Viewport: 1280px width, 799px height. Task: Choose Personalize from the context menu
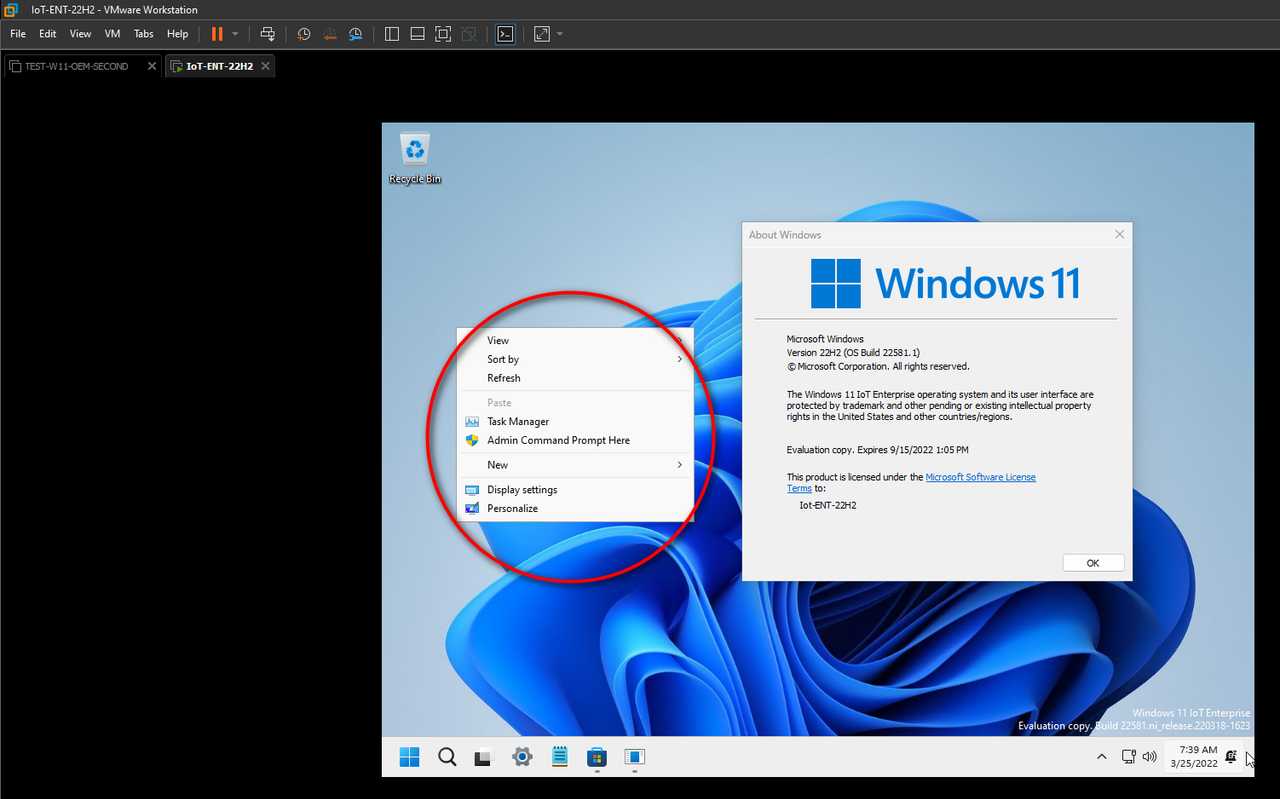(575, 508)
